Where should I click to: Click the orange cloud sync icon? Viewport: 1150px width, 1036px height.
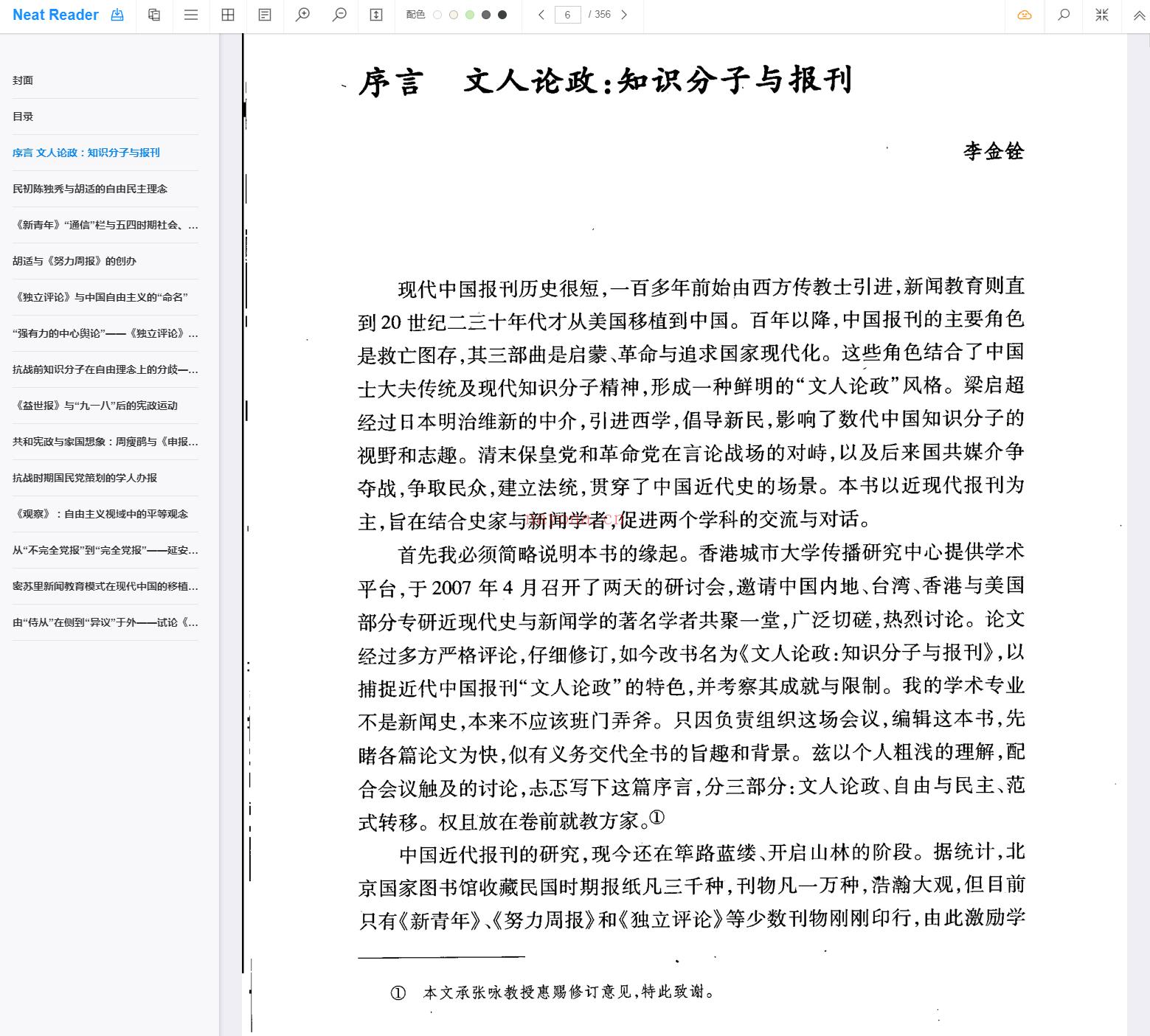click(x=1025, y=15)
